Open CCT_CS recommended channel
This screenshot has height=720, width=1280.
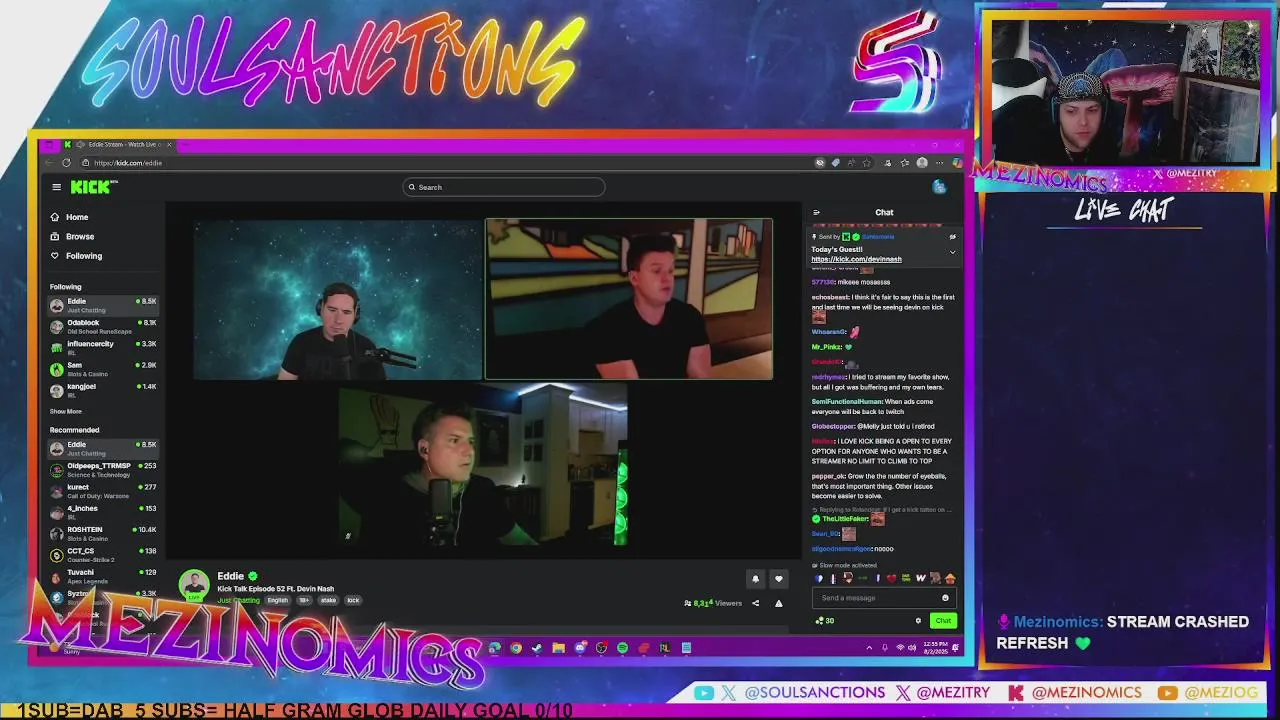[x=104, y=554]
